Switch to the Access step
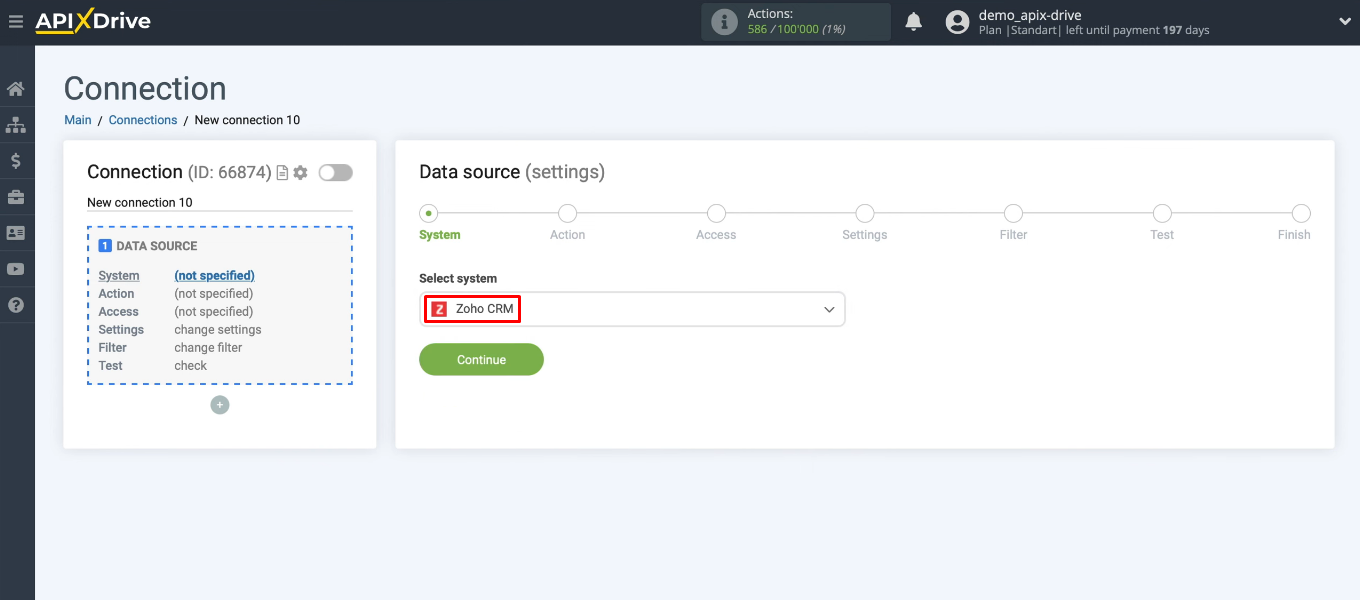The height and width of the screenshot is (600, 1360). [716, 213]
